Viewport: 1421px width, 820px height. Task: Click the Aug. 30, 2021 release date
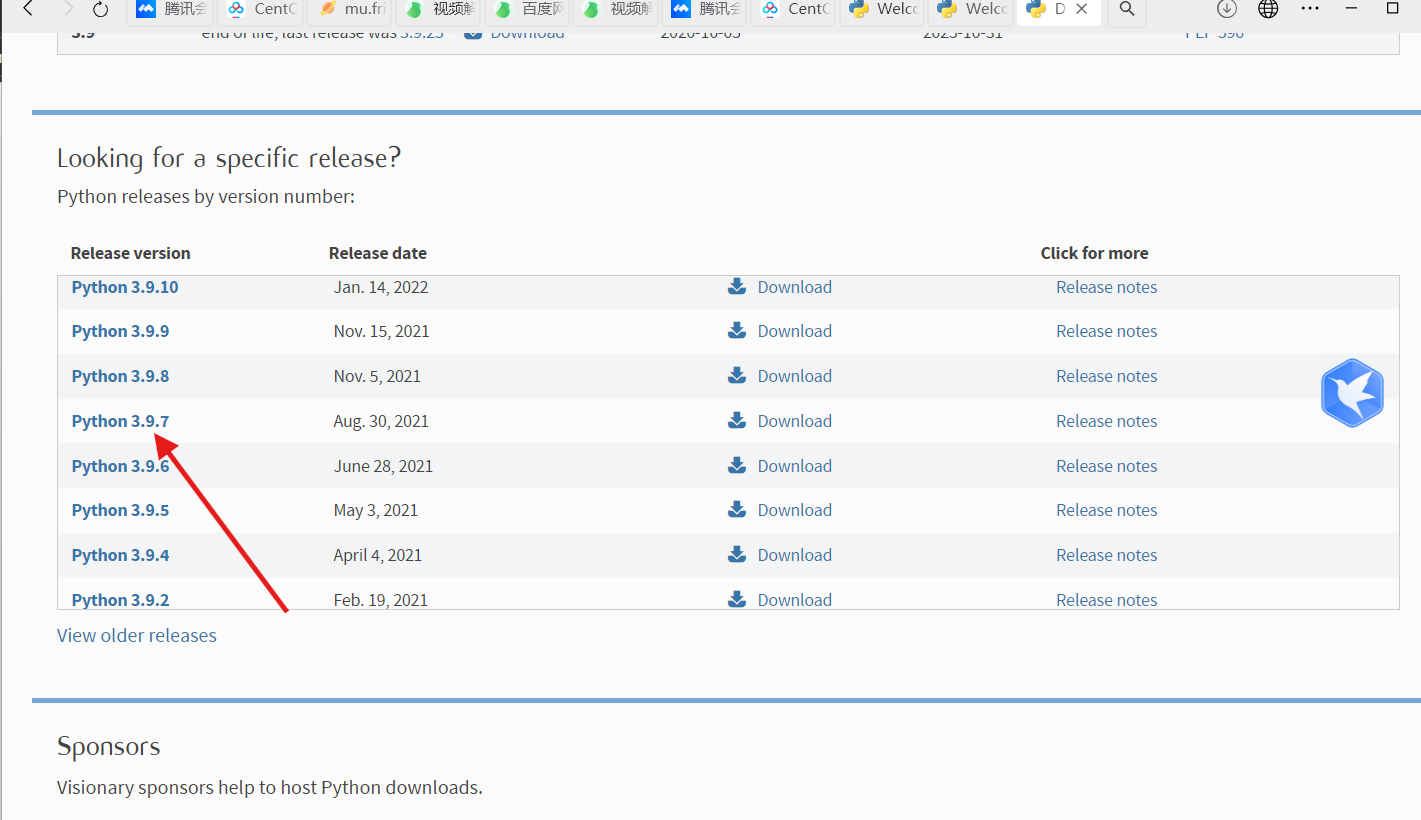[381, 421]
